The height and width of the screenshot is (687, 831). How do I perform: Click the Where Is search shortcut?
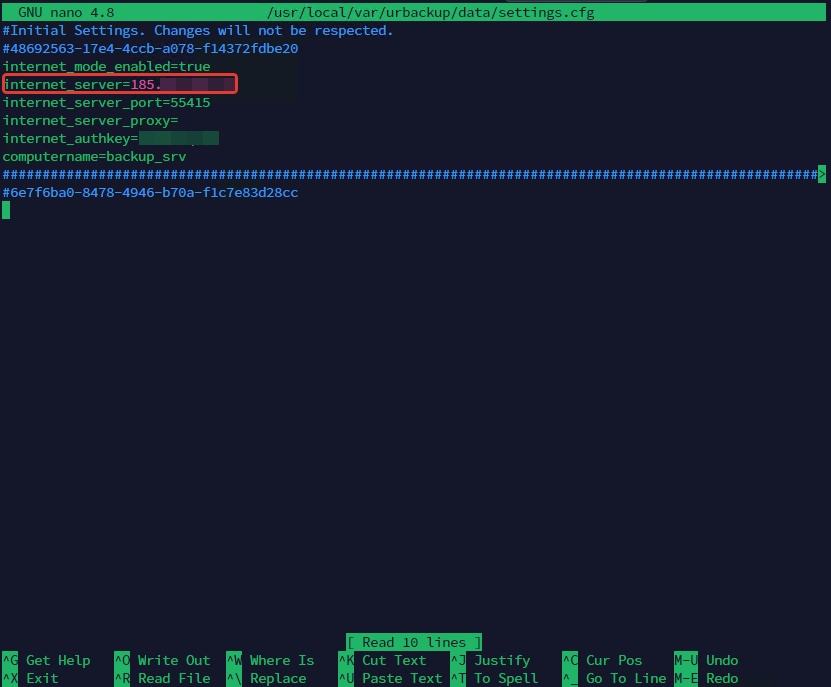pos(281,660)
